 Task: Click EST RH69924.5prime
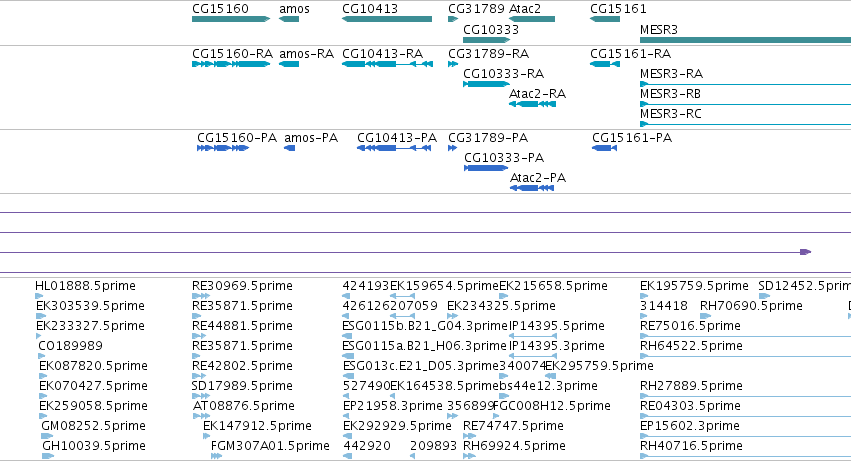[515, 447]
